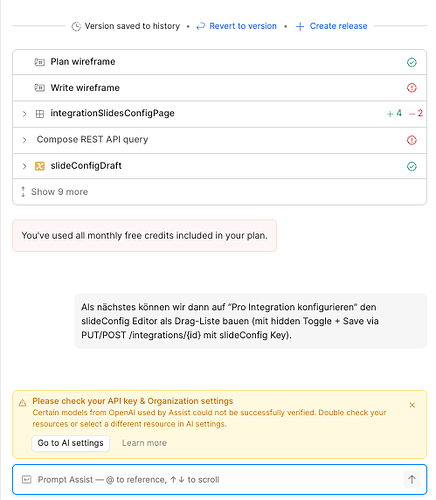
Task: Click the Version saved to history clock icon
Action: click(x=76, y=26)
